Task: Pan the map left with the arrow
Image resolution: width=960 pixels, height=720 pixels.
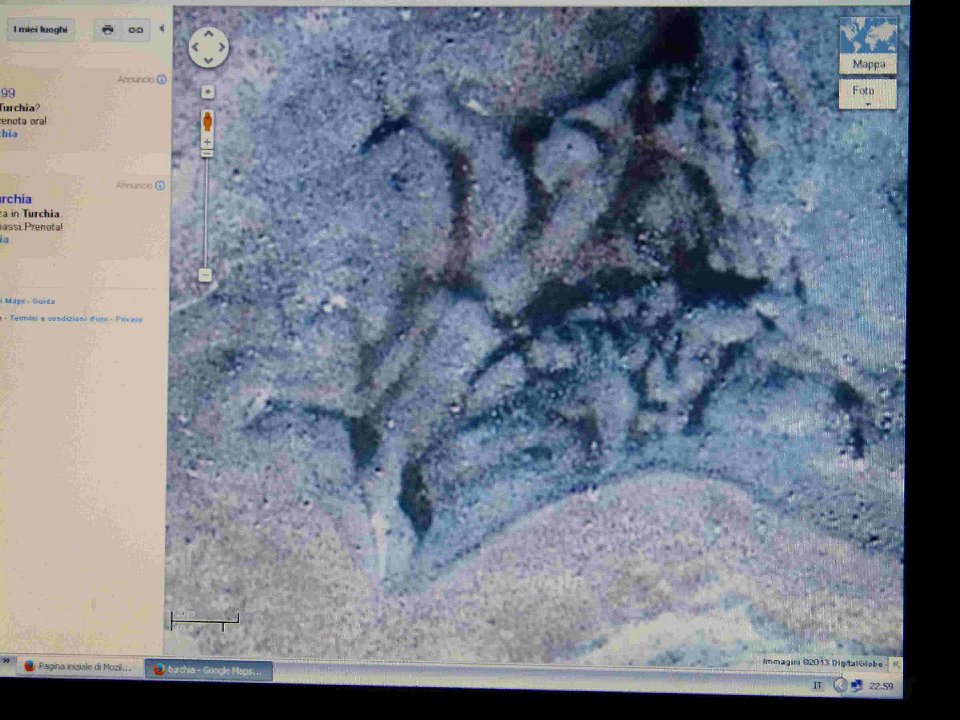Action: [195, 47]
